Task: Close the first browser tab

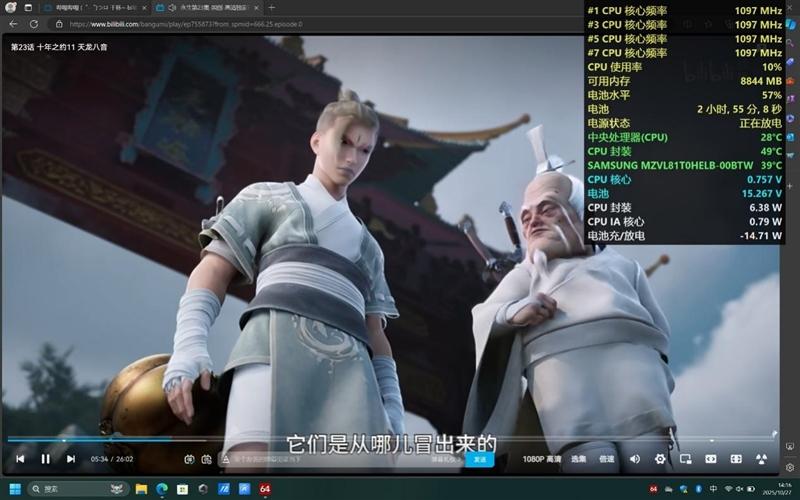Action: 144,8
